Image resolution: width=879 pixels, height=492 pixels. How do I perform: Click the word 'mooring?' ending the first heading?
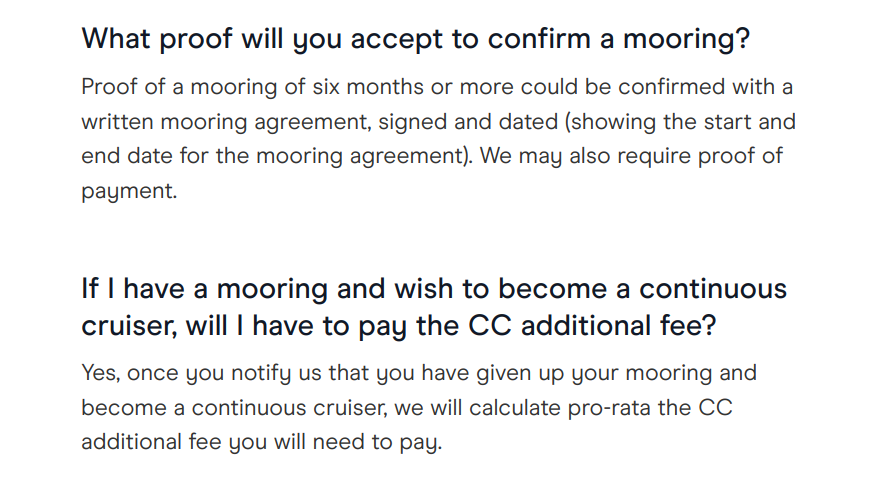coord(686,40)
